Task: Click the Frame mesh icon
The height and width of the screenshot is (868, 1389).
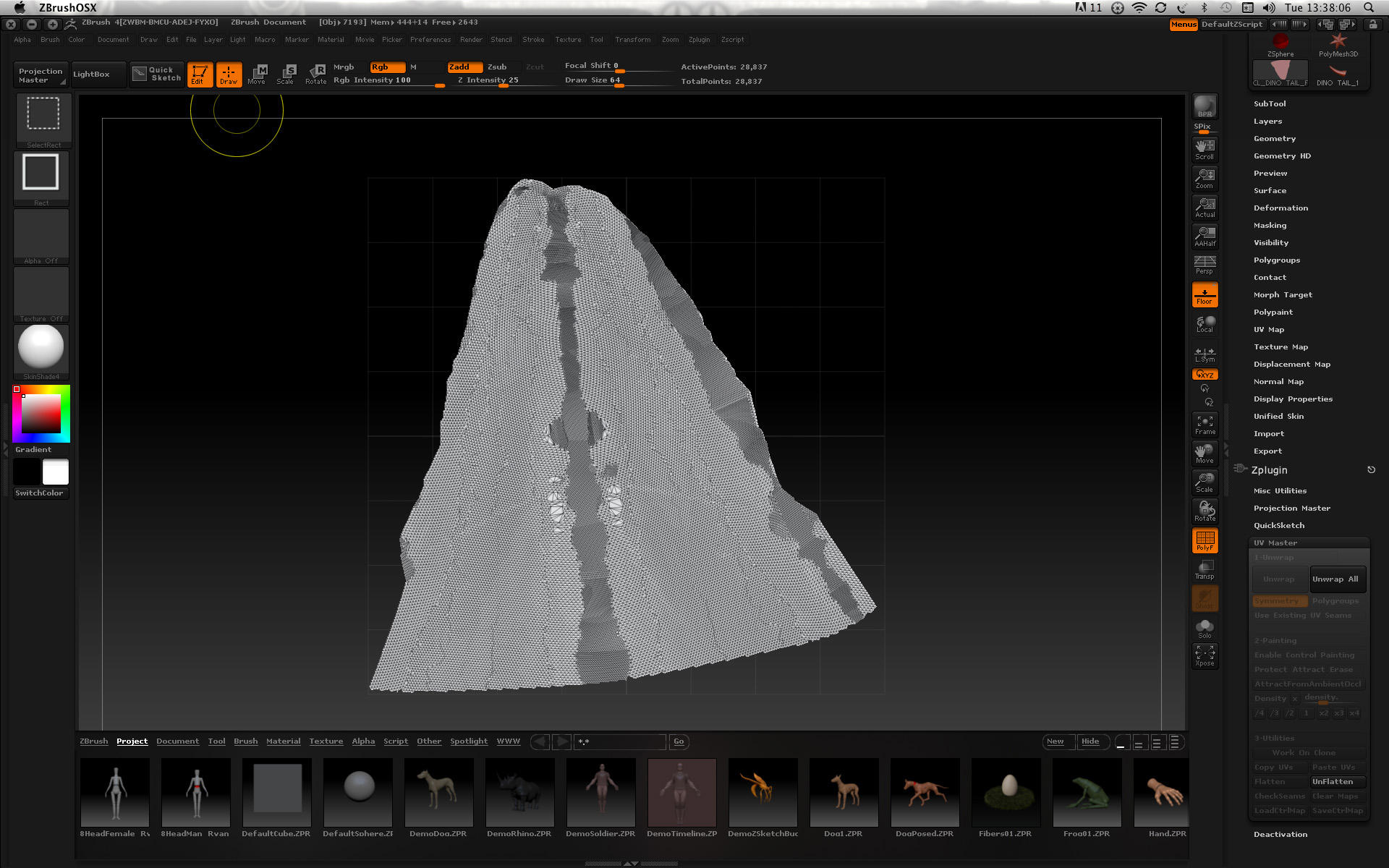Action: tap(1205, 425)
